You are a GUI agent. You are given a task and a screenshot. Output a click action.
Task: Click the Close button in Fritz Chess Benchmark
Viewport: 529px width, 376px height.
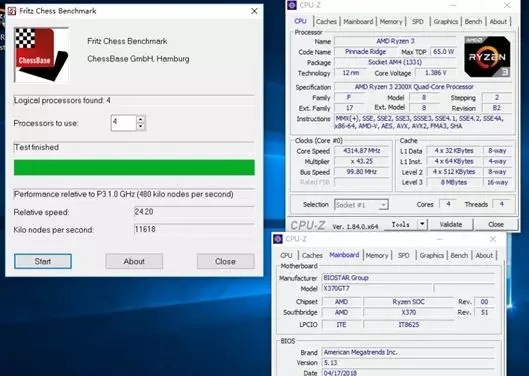225,261
